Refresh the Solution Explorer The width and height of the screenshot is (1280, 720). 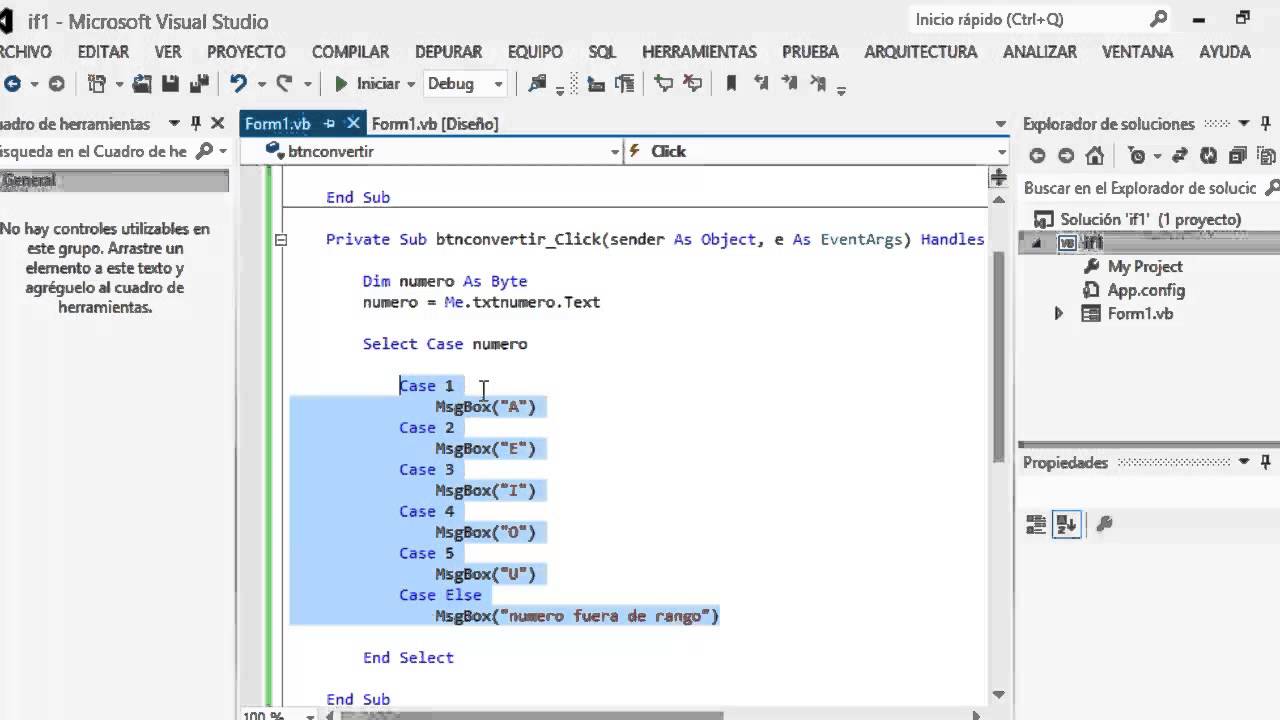tap(1209, 155)
